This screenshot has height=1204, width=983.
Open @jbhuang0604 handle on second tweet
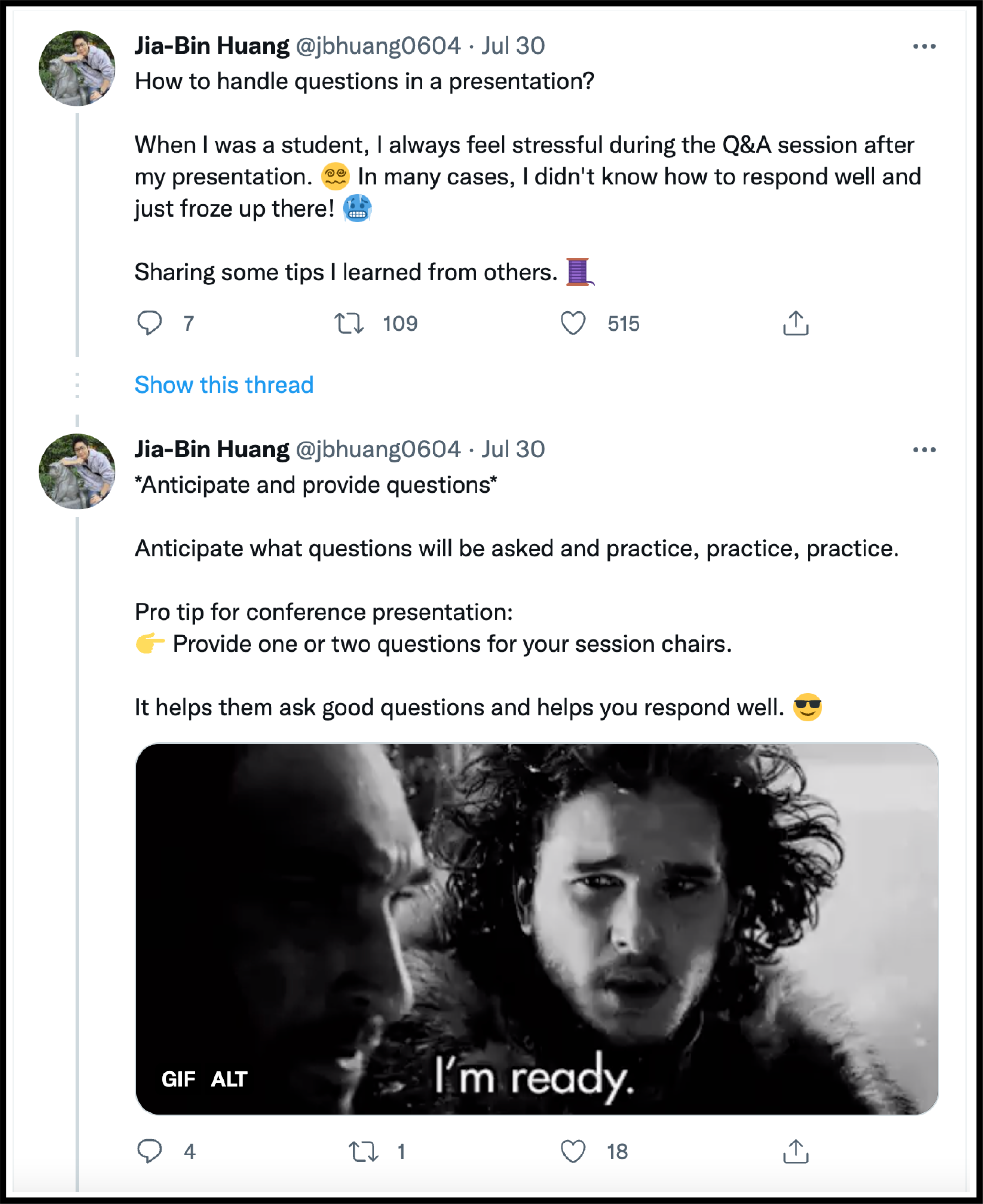pyautogui.click(x=378, y=450)
